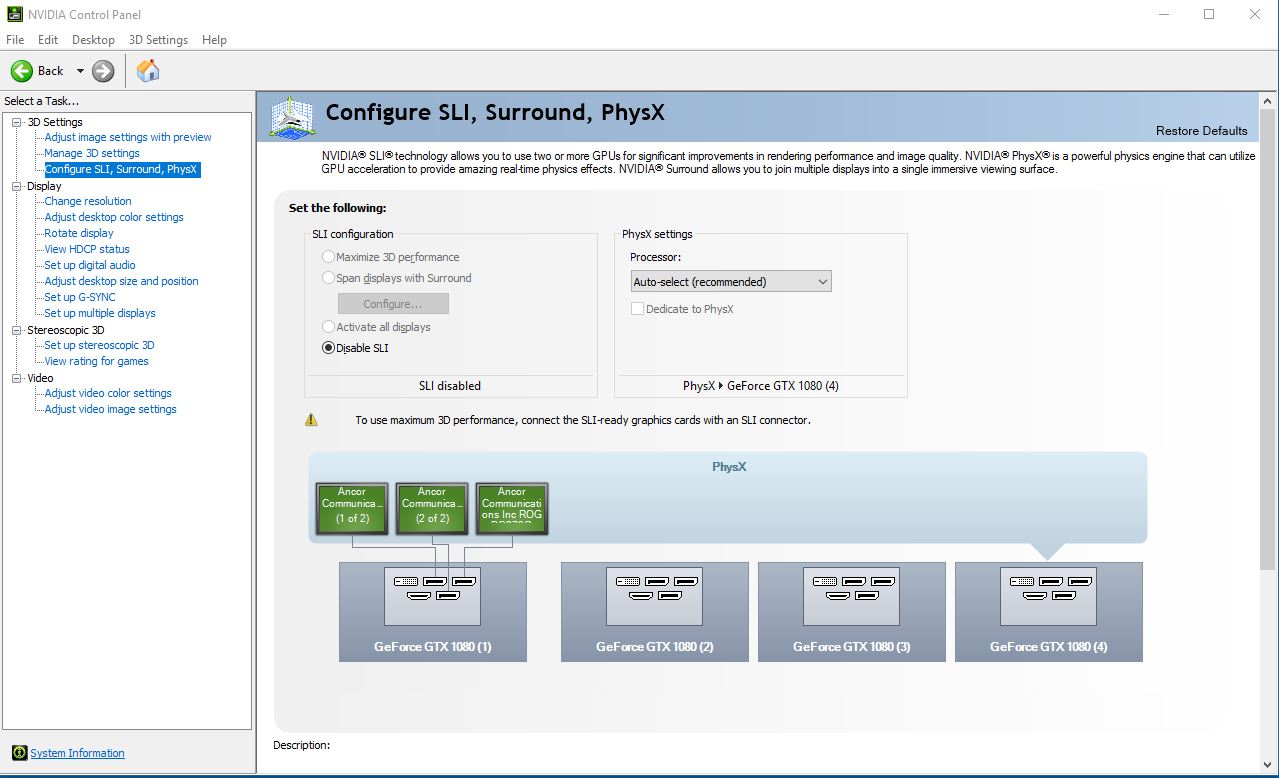1279x778 pixels.
Task: Open the PhysX Processor dropdown
Action: pyautogui.click(x=731, y=282)
